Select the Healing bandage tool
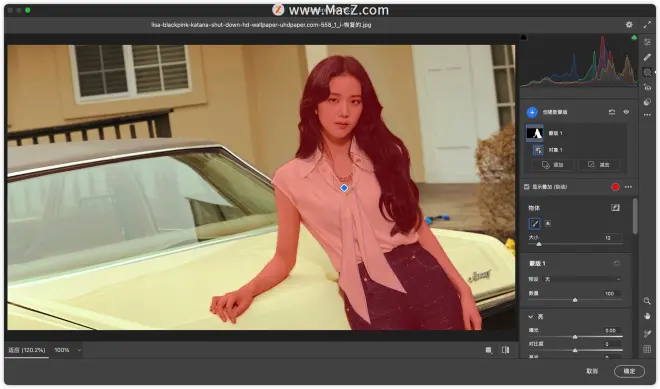Viewport: 660px width, 389px height. 647,57
